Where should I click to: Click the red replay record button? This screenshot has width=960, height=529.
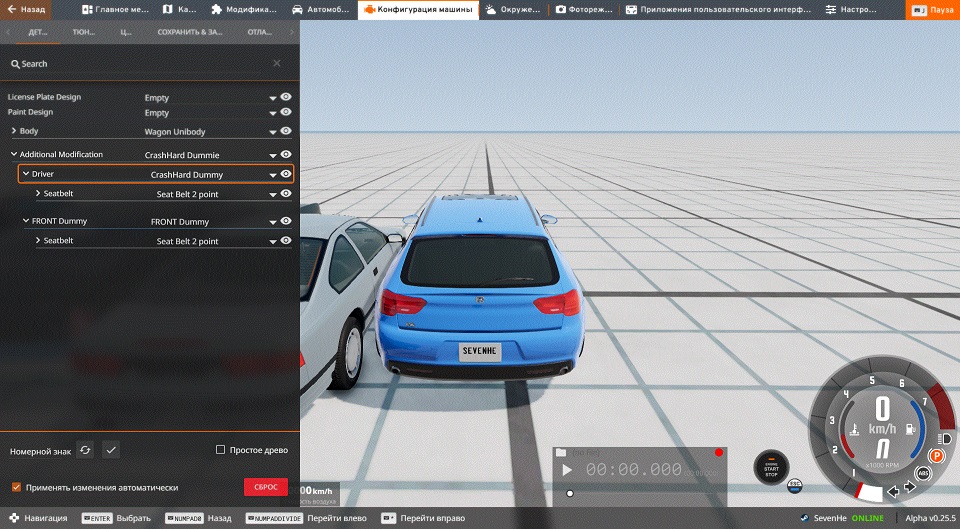point(718,452)
